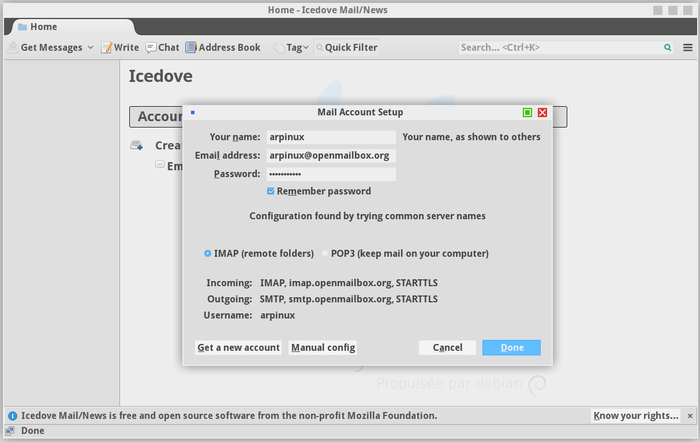Click the status bar online status icon

10,431
